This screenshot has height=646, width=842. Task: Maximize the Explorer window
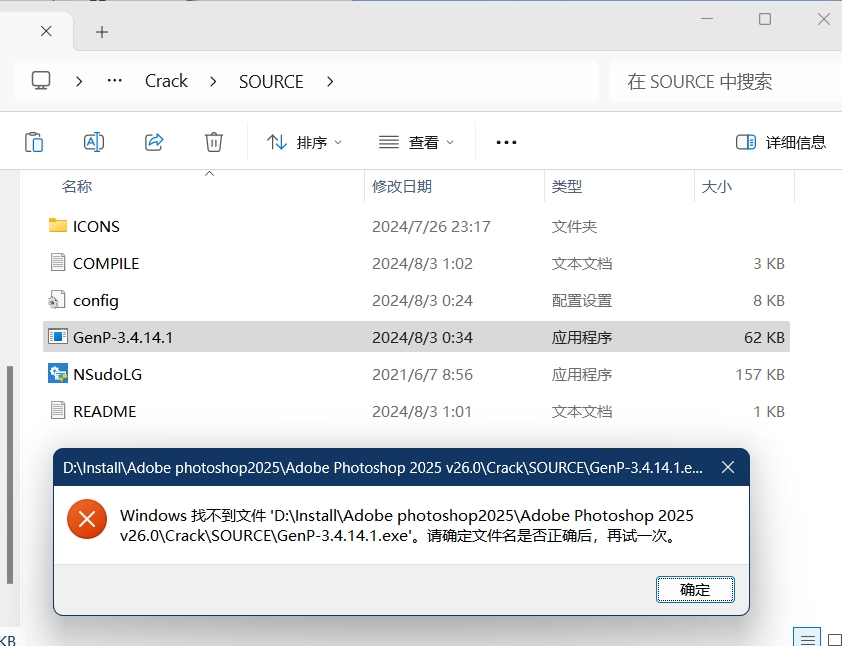point(765,19)
